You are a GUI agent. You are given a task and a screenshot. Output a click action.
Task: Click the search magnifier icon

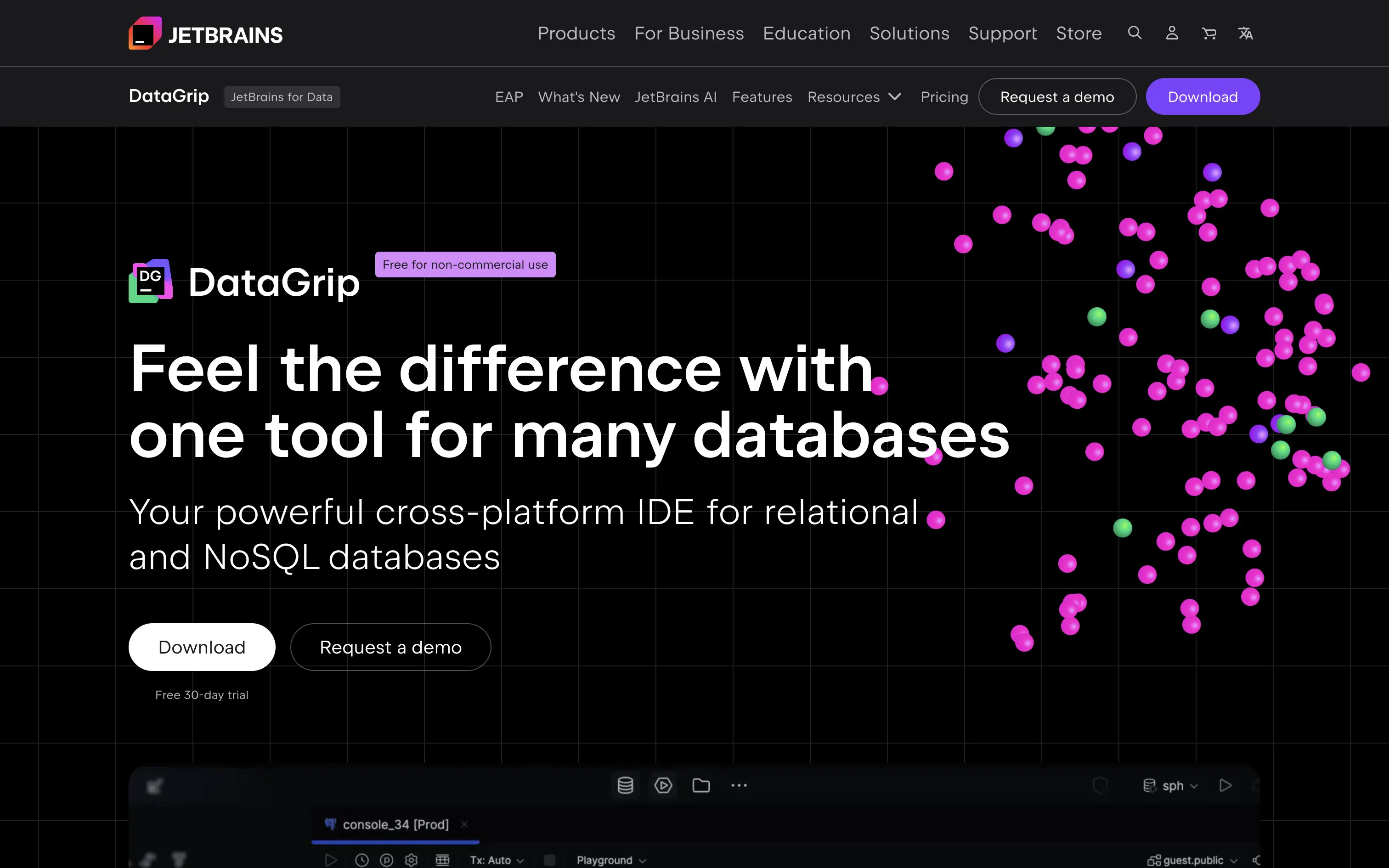tap(1134, 33)
